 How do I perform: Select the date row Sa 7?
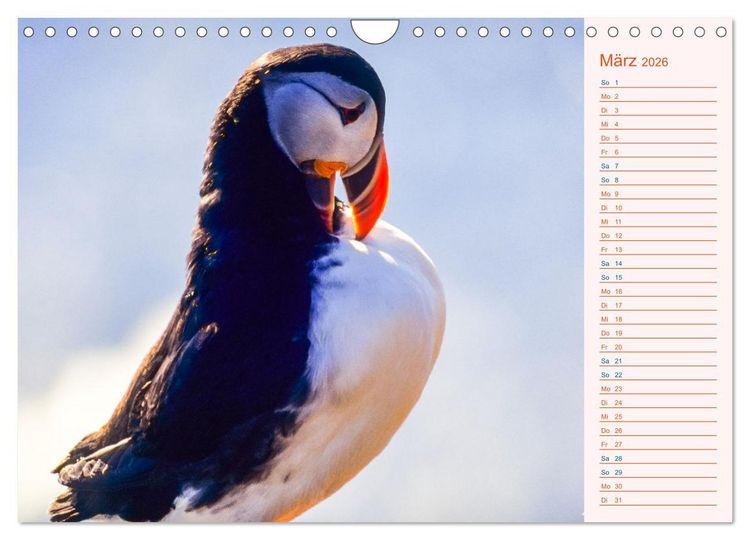(x=658, y=165)
